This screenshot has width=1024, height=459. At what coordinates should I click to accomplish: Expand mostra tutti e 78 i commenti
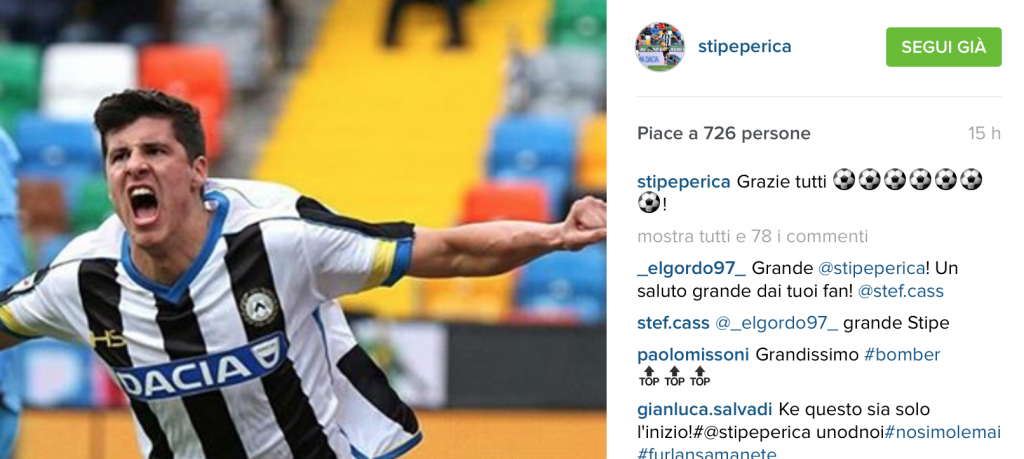pos(752,236)
